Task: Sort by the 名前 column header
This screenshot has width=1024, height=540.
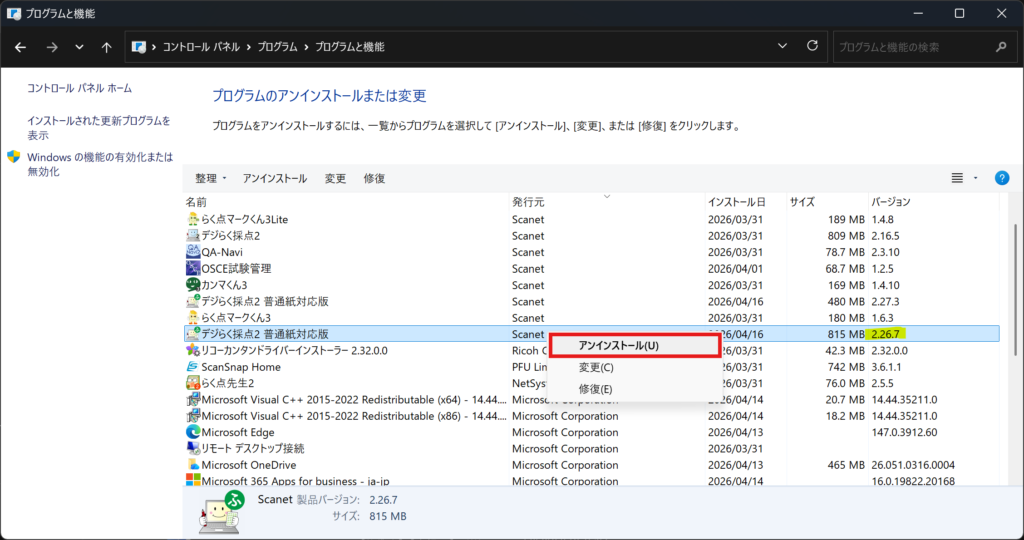Action: [346, 202]
